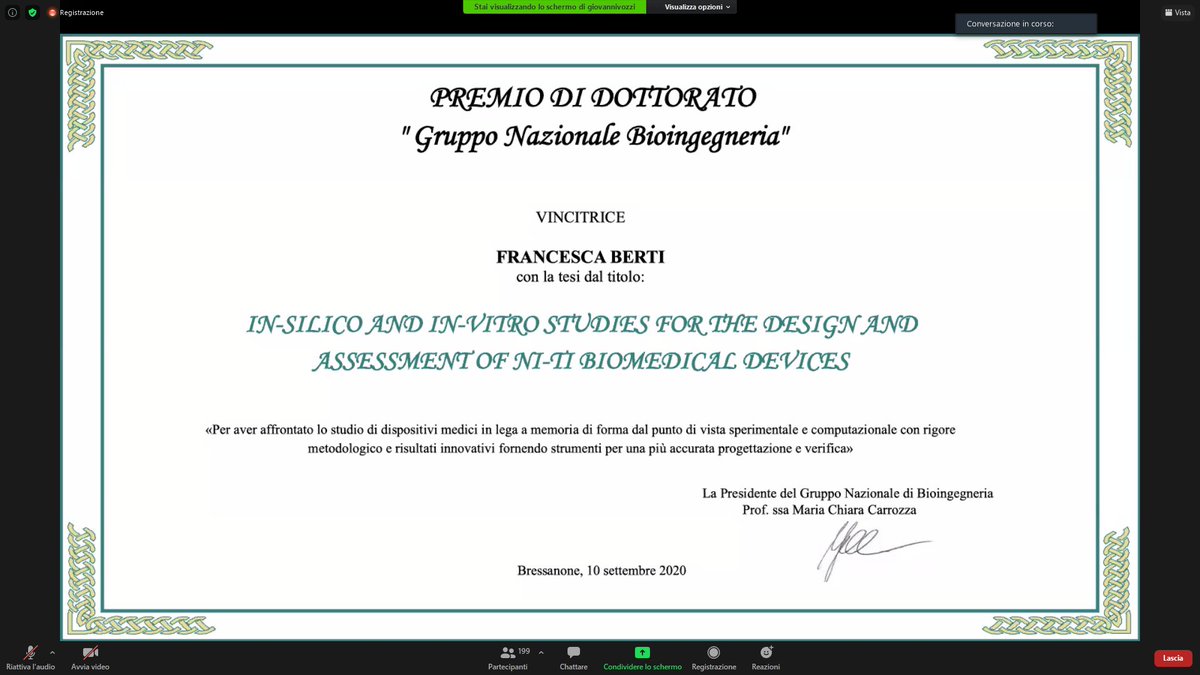Click the VINCITRICE text

point(580,217)
